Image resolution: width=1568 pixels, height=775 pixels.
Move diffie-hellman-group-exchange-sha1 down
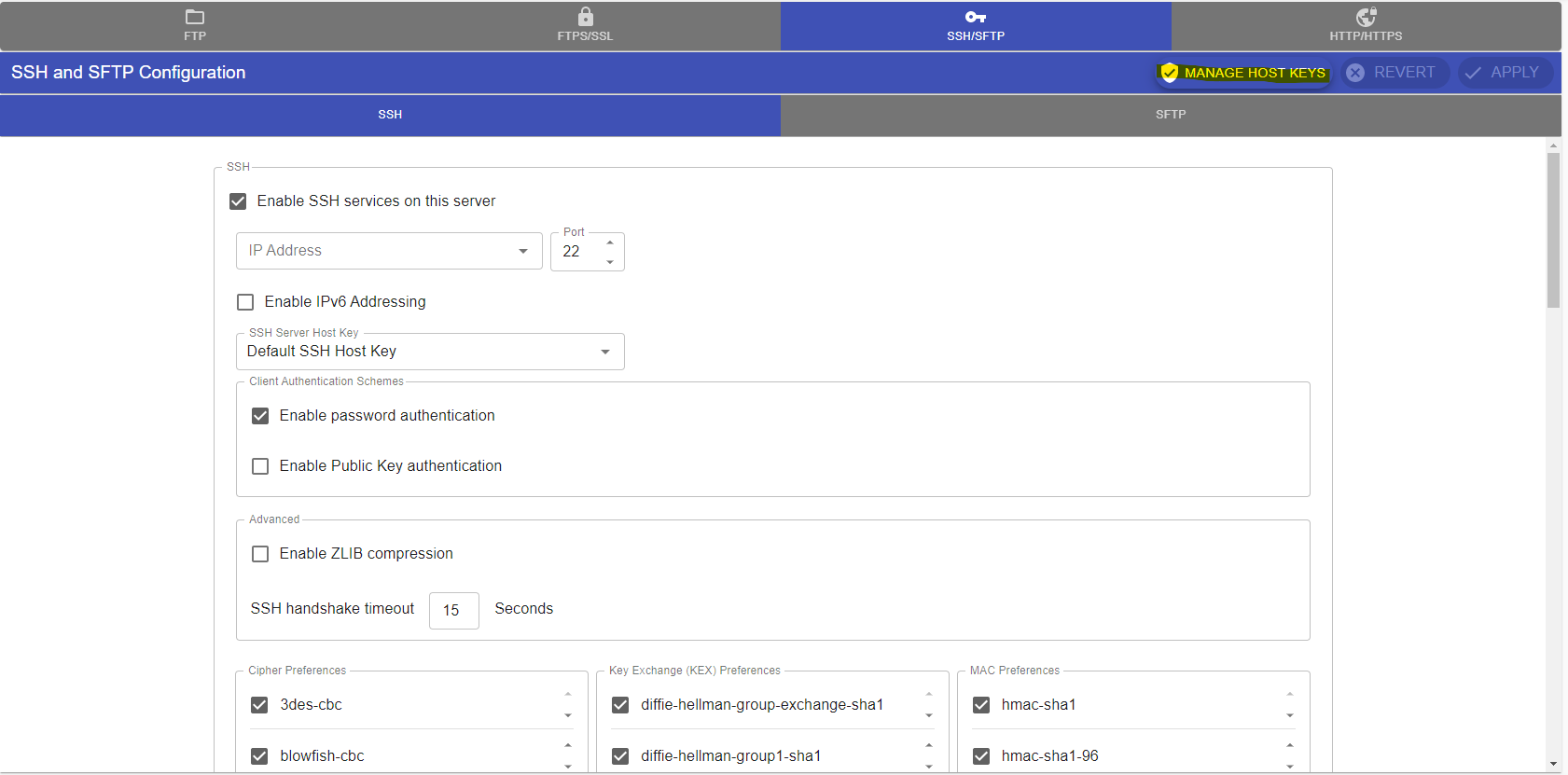929,716
